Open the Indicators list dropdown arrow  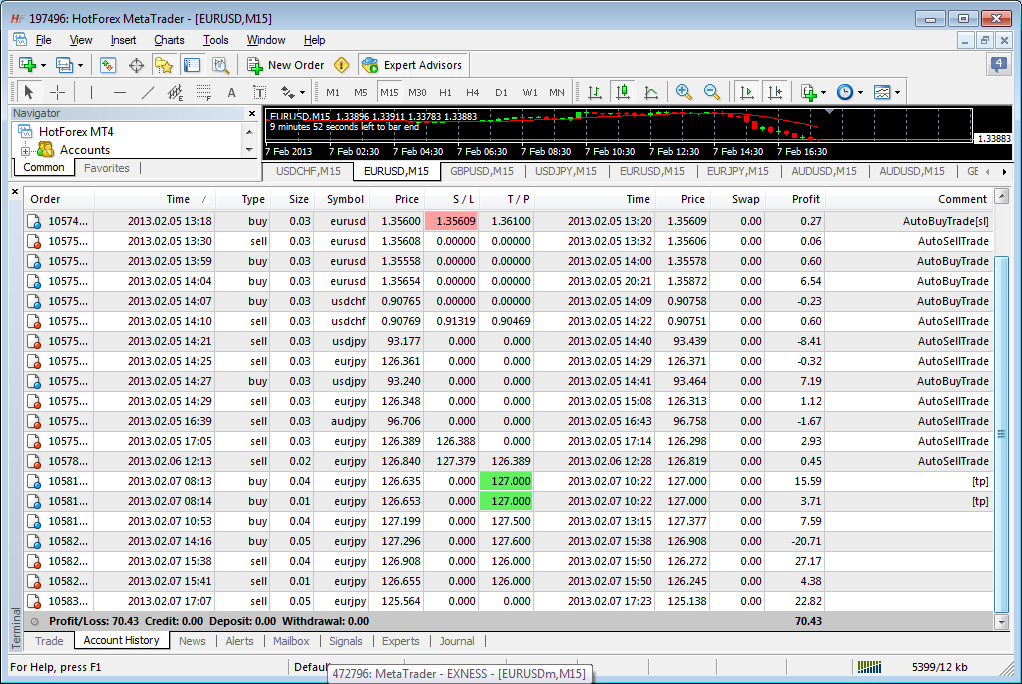(823, 93)
